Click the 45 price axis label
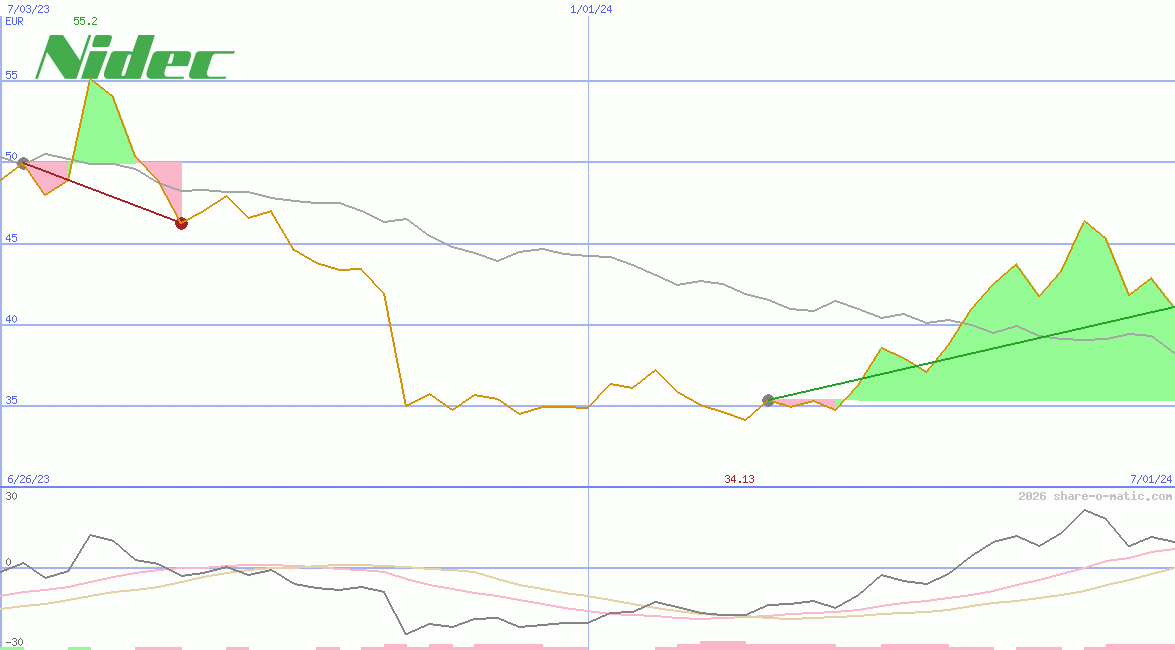The height and width of the screenshot is (650, 1175). pyautogui.click(x=11, y=238)
